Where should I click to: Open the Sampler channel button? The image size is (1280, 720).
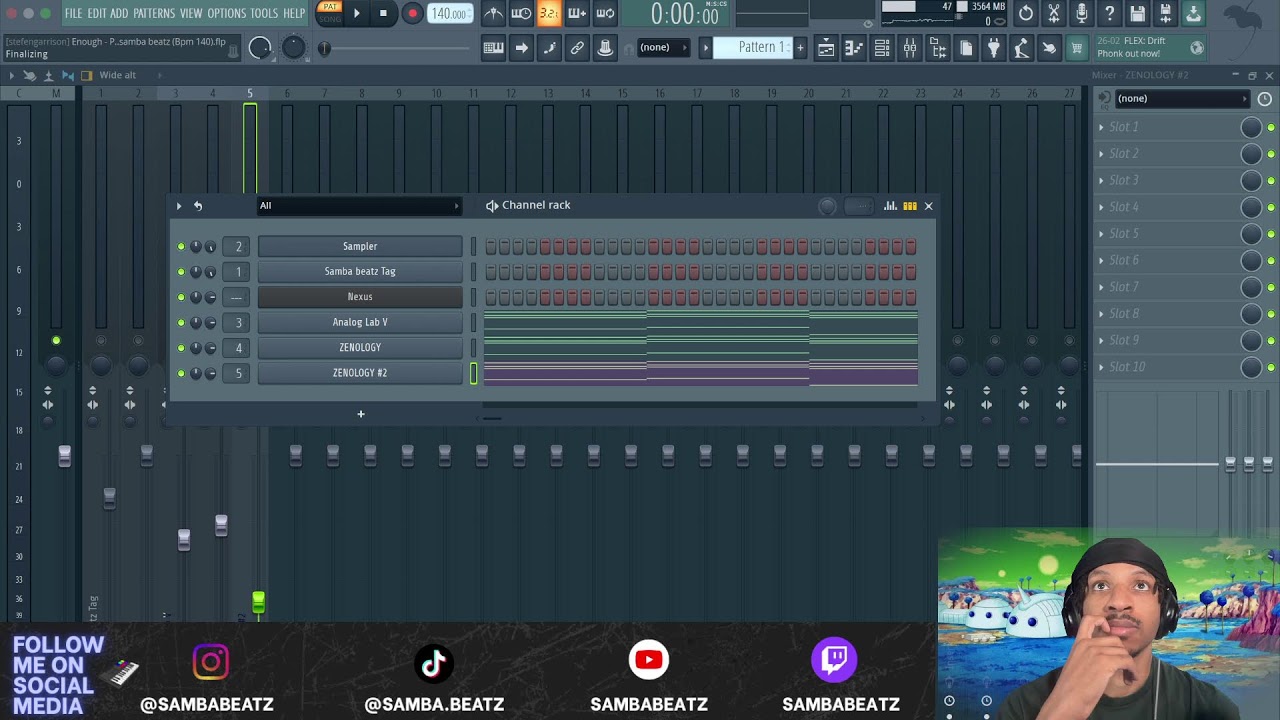click(x=360, y=246)
